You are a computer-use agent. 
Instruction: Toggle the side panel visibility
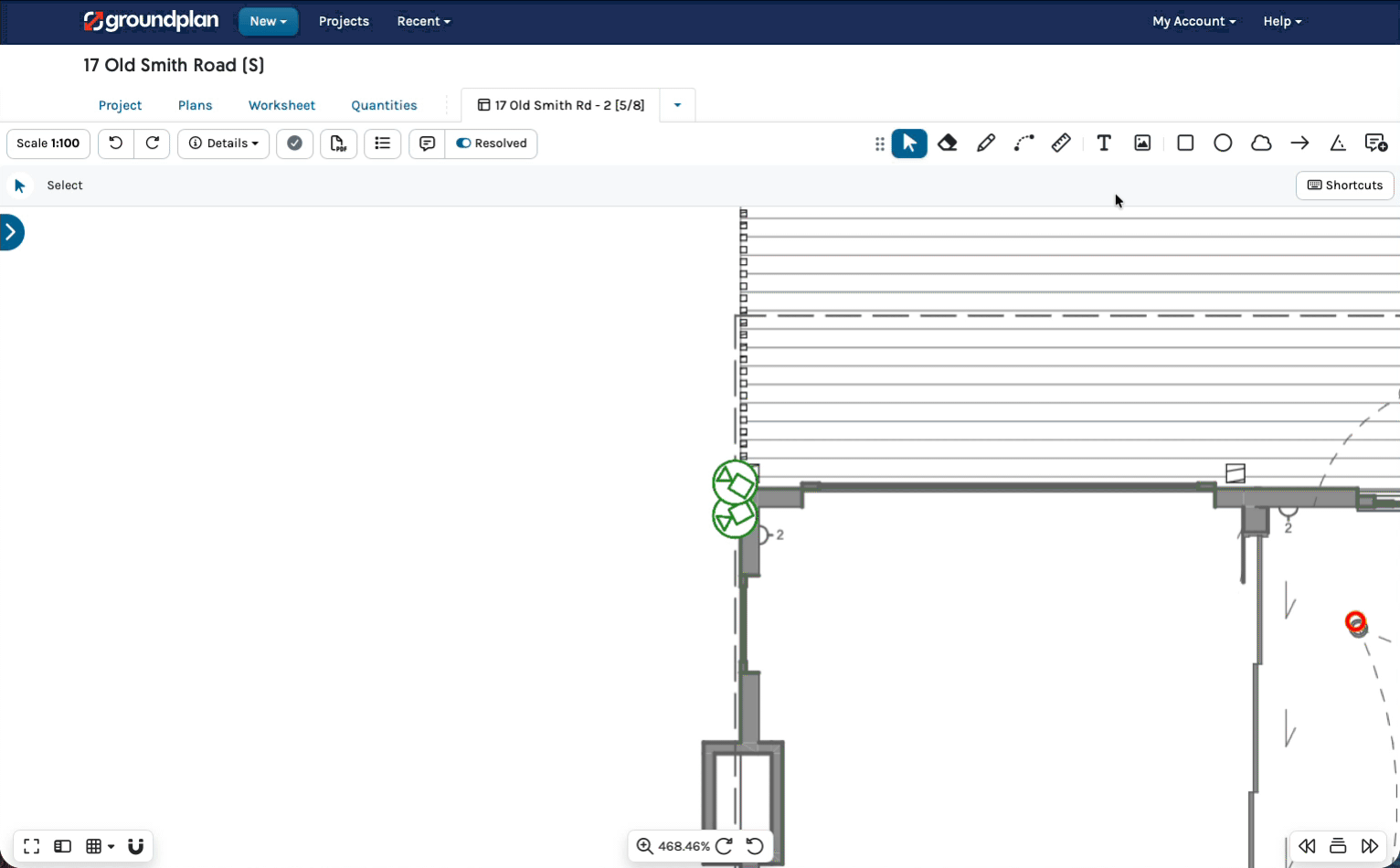click(x=63, y=846)
